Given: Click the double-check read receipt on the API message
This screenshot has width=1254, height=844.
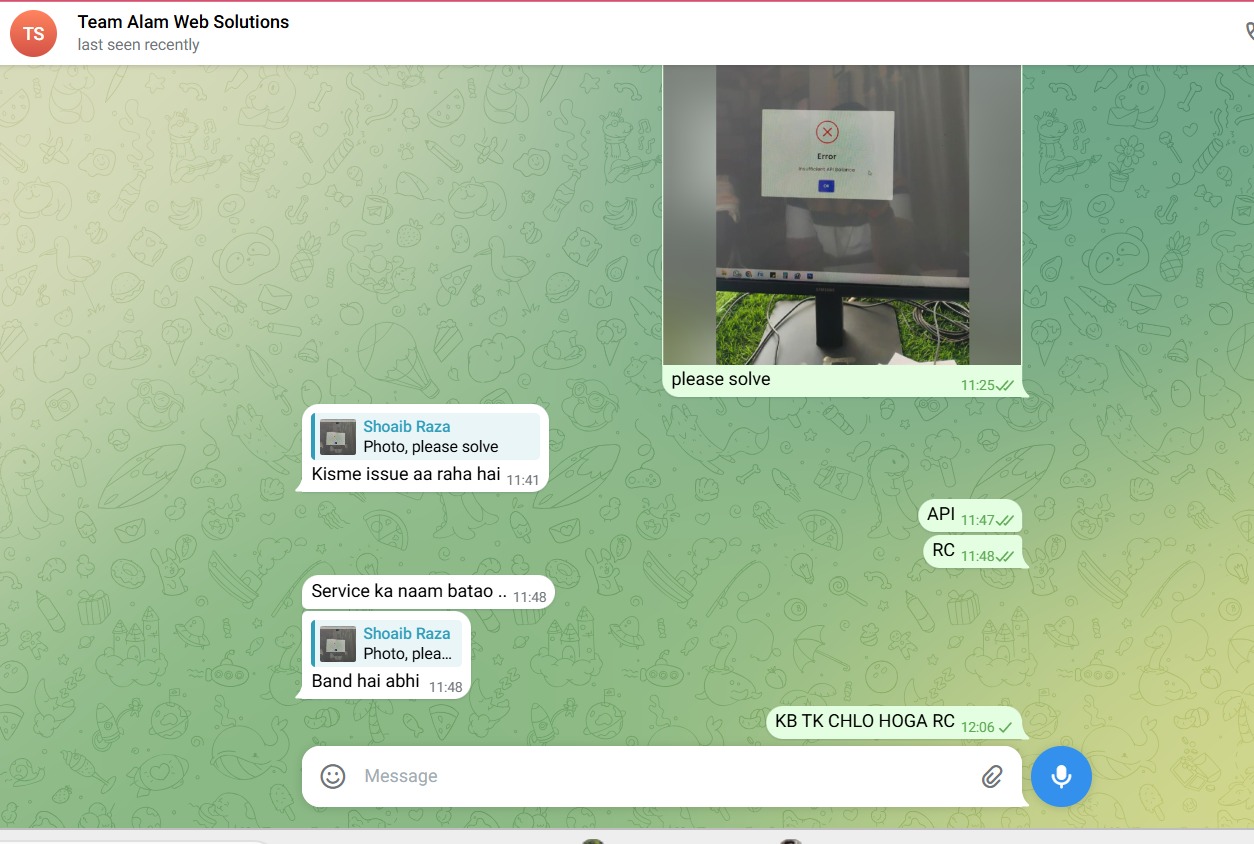Looking at the screenshot, I should [1004, 520].
